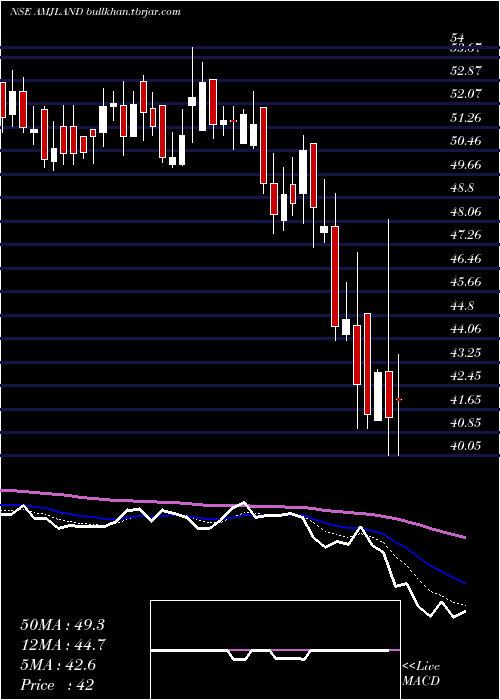
Task: Select the 44.8 price level label
Action: tap(463, 306)
